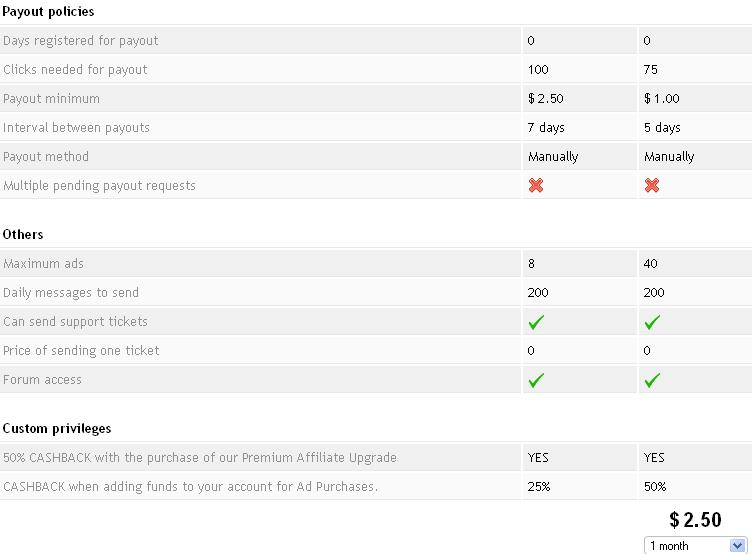Click the first green checkmark for support tickets

[x=536, y=322]
